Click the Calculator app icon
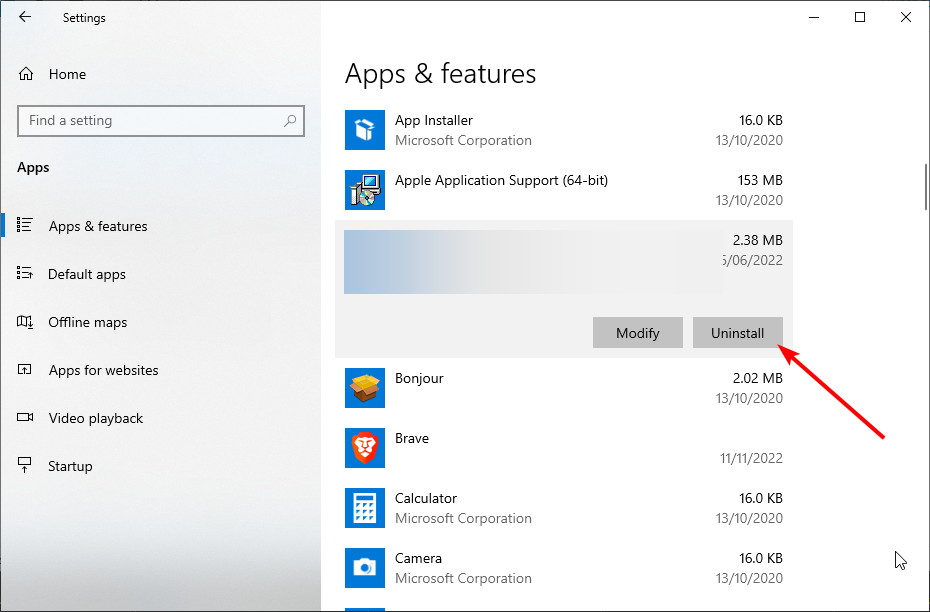The image size is (930, 612). 365,508
